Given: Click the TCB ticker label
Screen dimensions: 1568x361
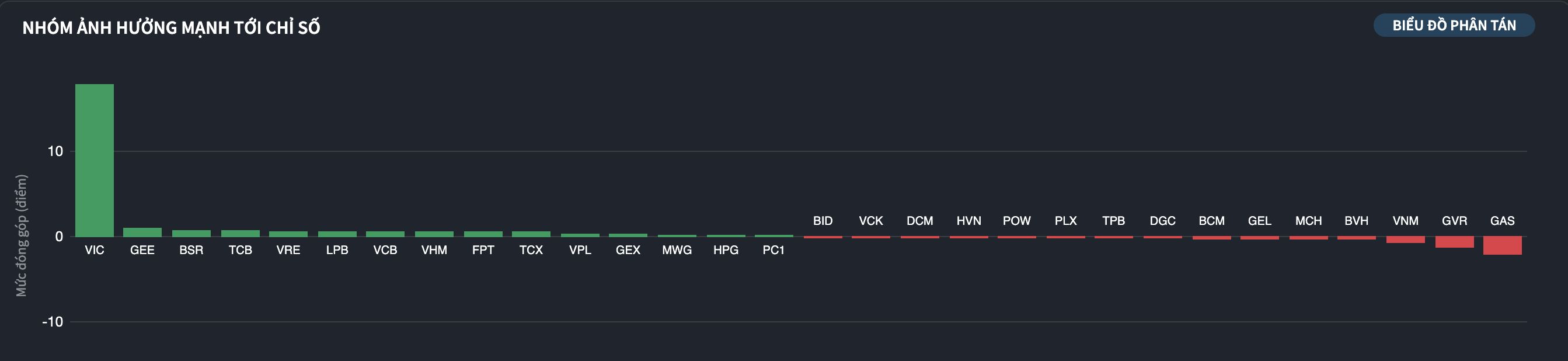Looking at the screenshot, I should point(241,250).
